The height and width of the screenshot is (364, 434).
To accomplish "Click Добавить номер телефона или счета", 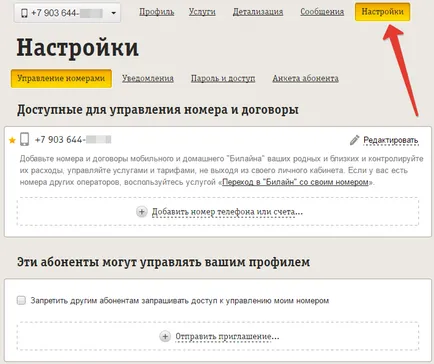I will (x=227, y=212).
